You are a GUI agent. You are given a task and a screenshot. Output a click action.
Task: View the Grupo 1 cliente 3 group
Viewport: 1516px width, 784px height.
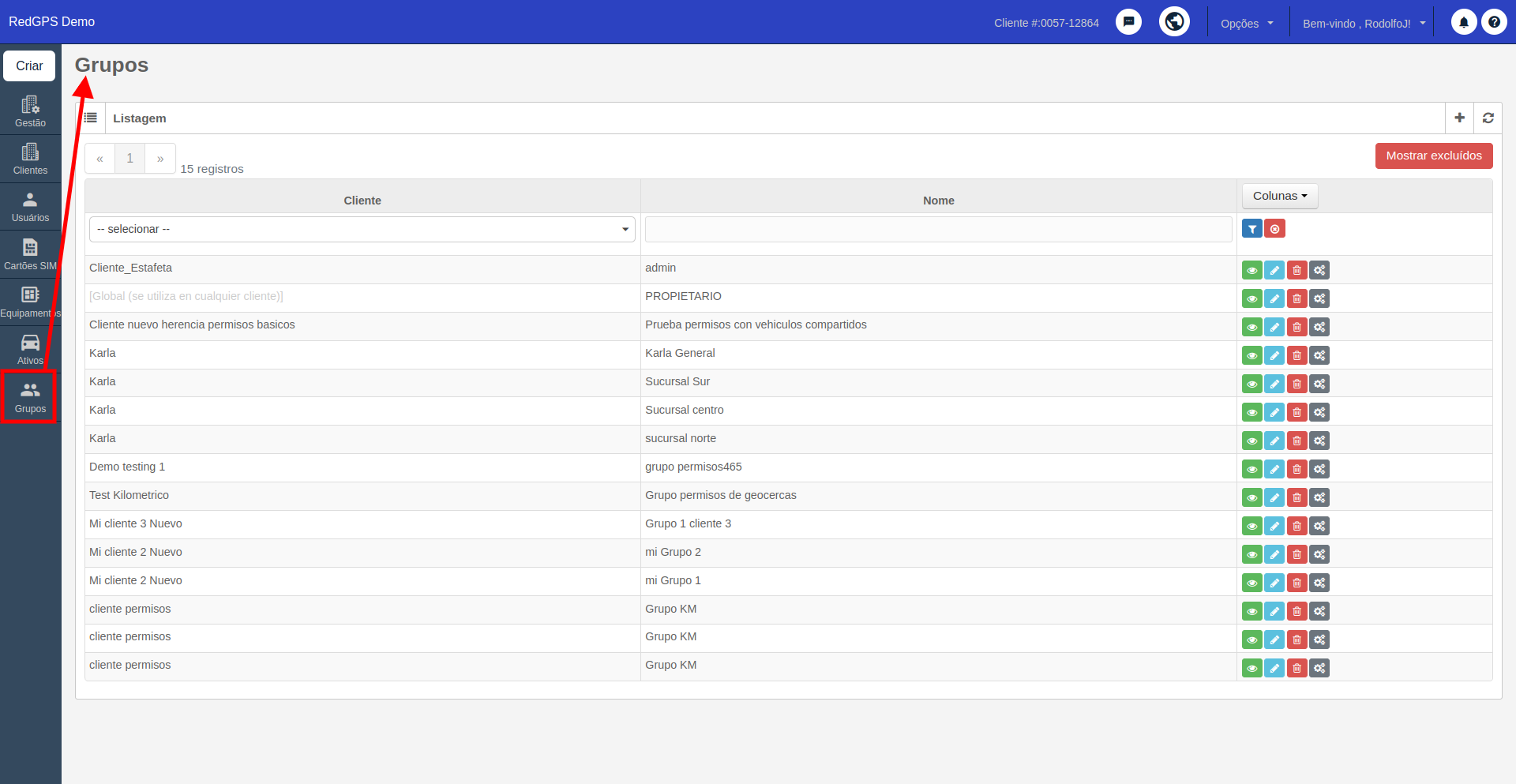point(1252,526)
